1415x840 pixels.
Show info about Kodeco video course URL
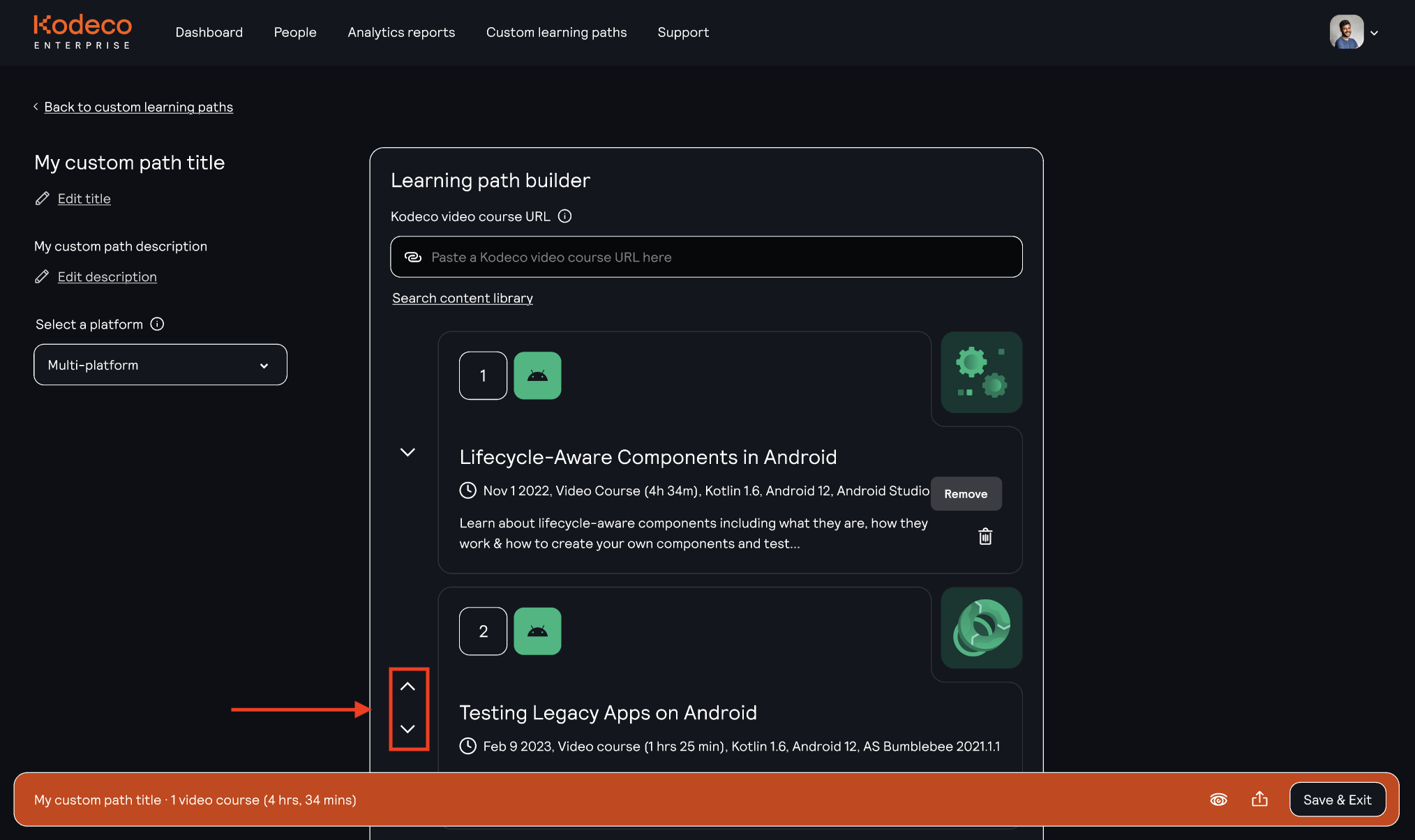tap(565, 216)
